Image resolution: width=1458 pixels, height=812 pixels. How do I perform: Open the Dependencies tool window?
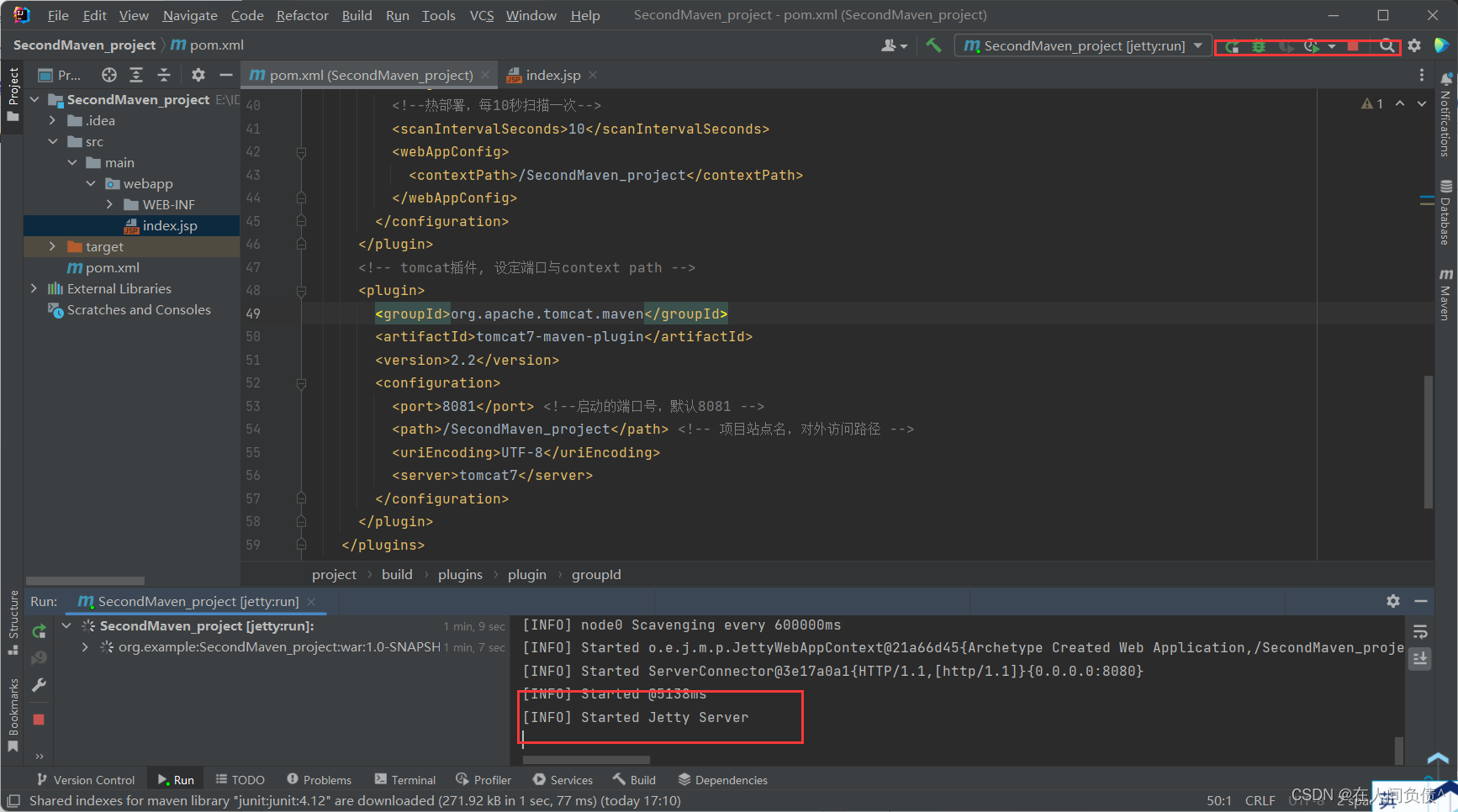click(x=723, y=780)
